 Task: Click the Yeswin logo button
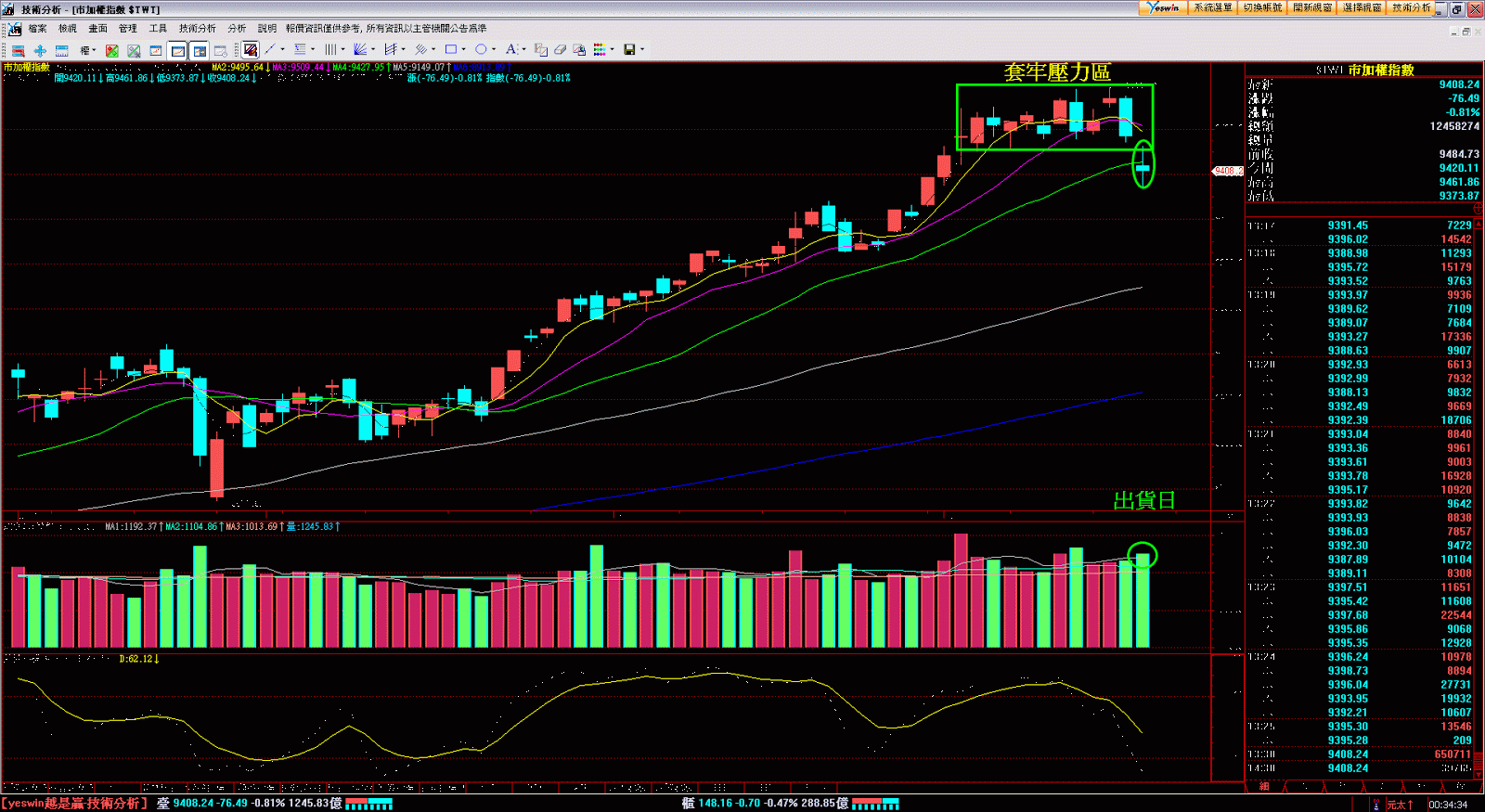(1163, 7)
